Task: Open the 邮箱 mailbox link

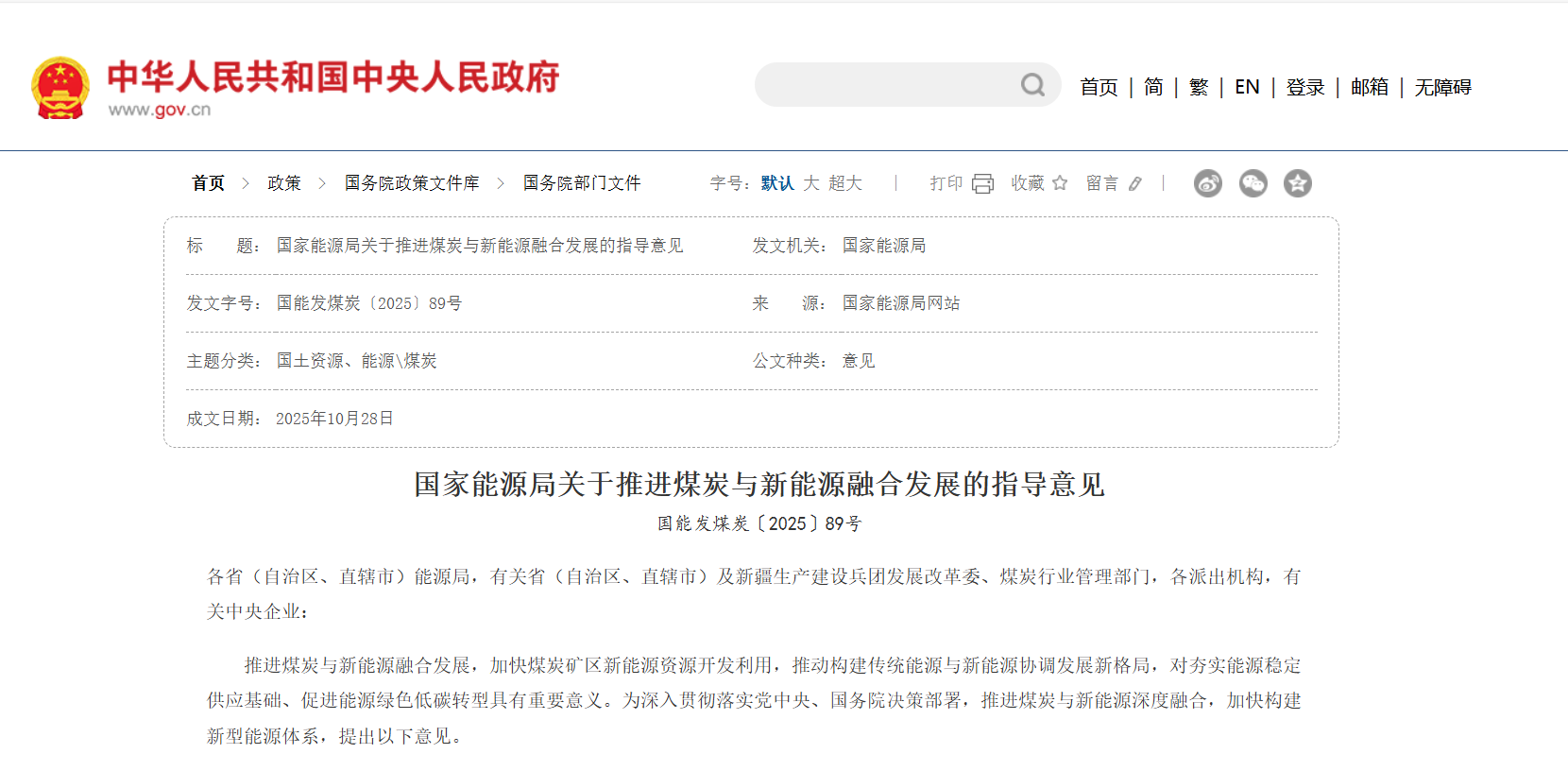Action: [1370, 87]
